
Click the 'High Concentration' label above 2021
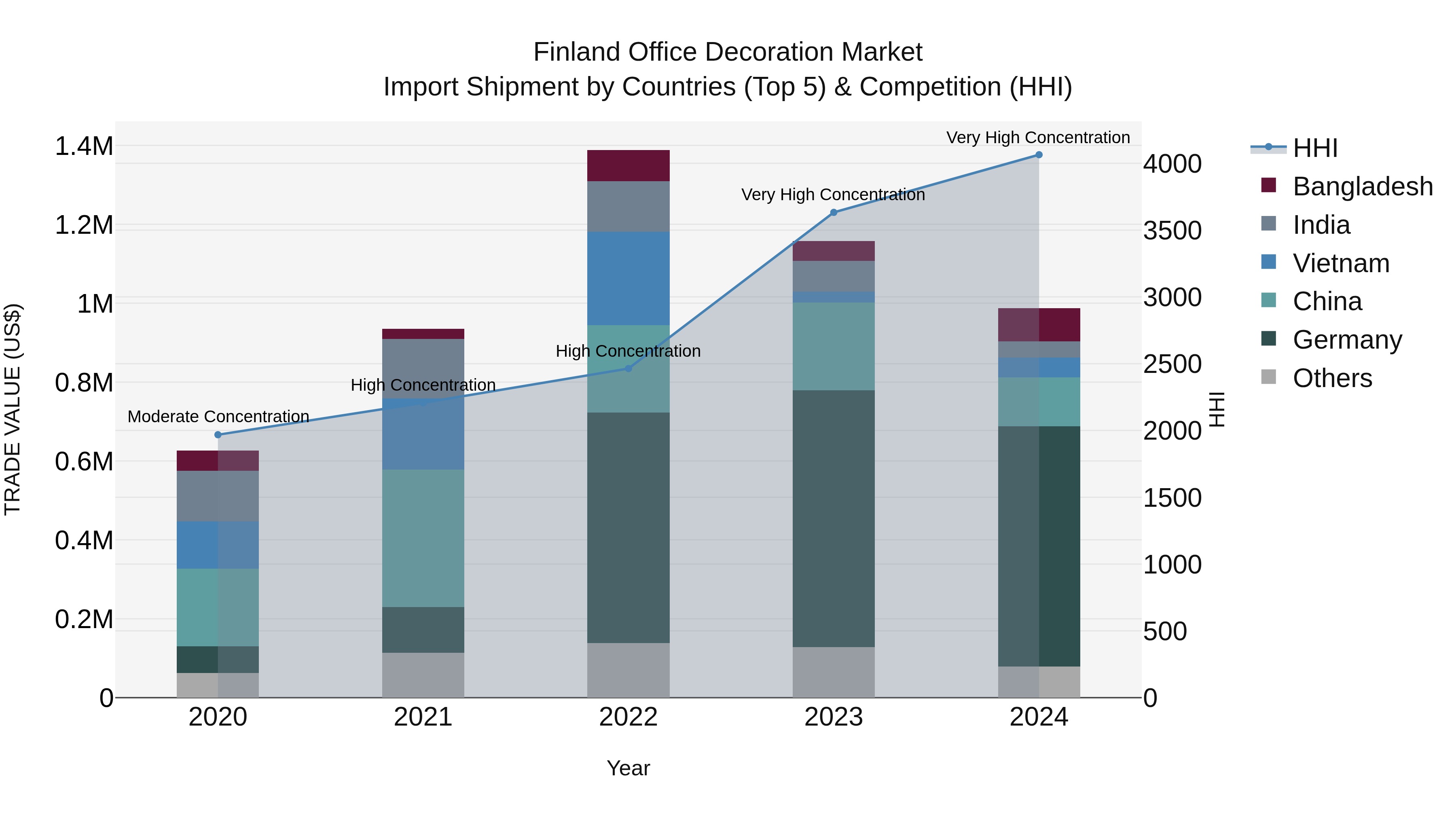pyautogui.click(x=423, y=385)
